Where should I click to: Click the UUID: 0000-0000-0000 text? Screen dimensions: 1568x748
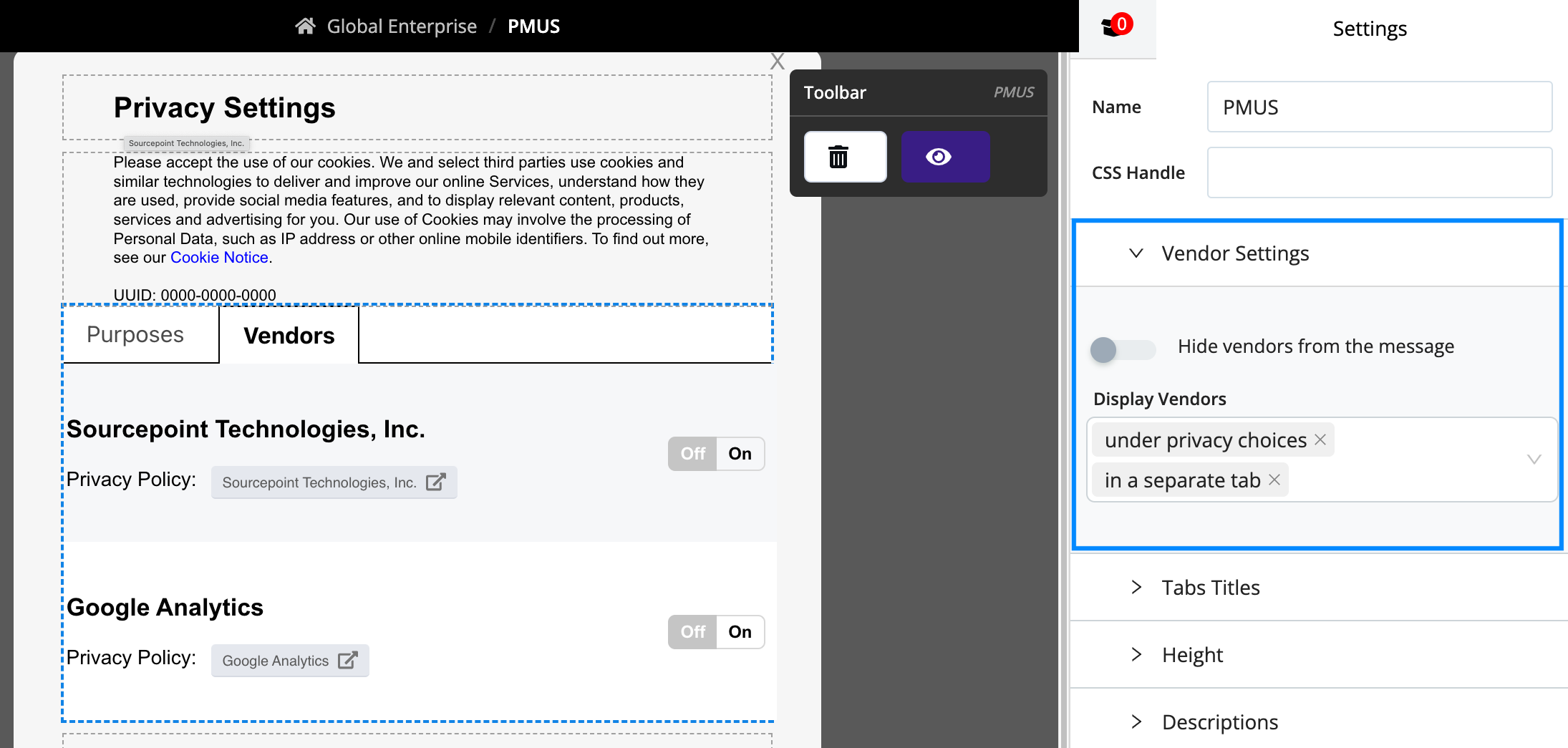[x=195, y=295]
